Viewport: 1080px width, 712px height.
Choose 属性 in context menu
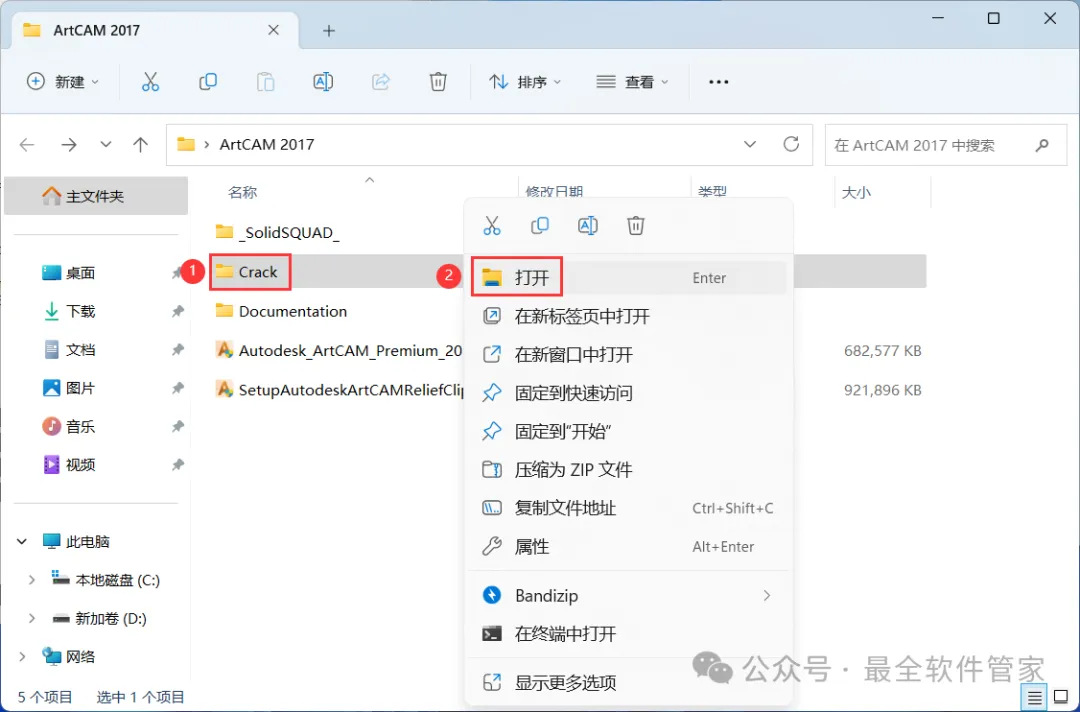629,547
